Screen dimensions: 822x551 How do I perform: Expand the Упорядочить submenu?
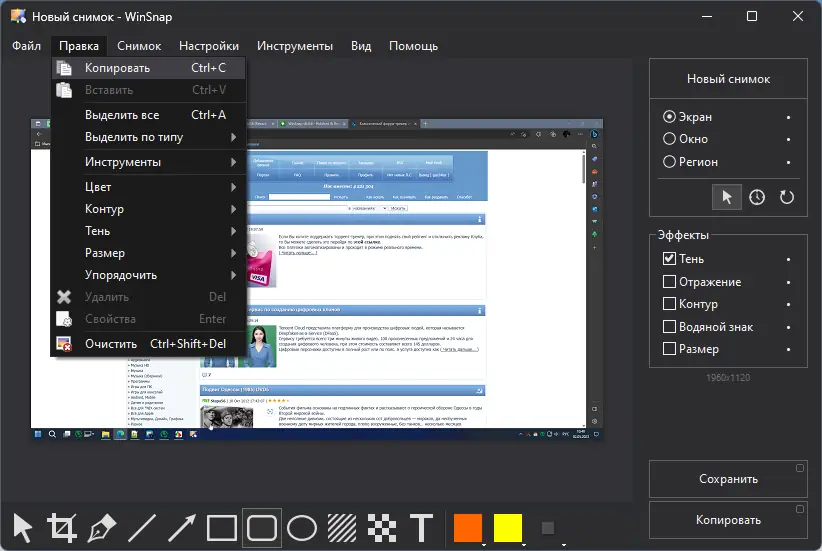[148, 275]
